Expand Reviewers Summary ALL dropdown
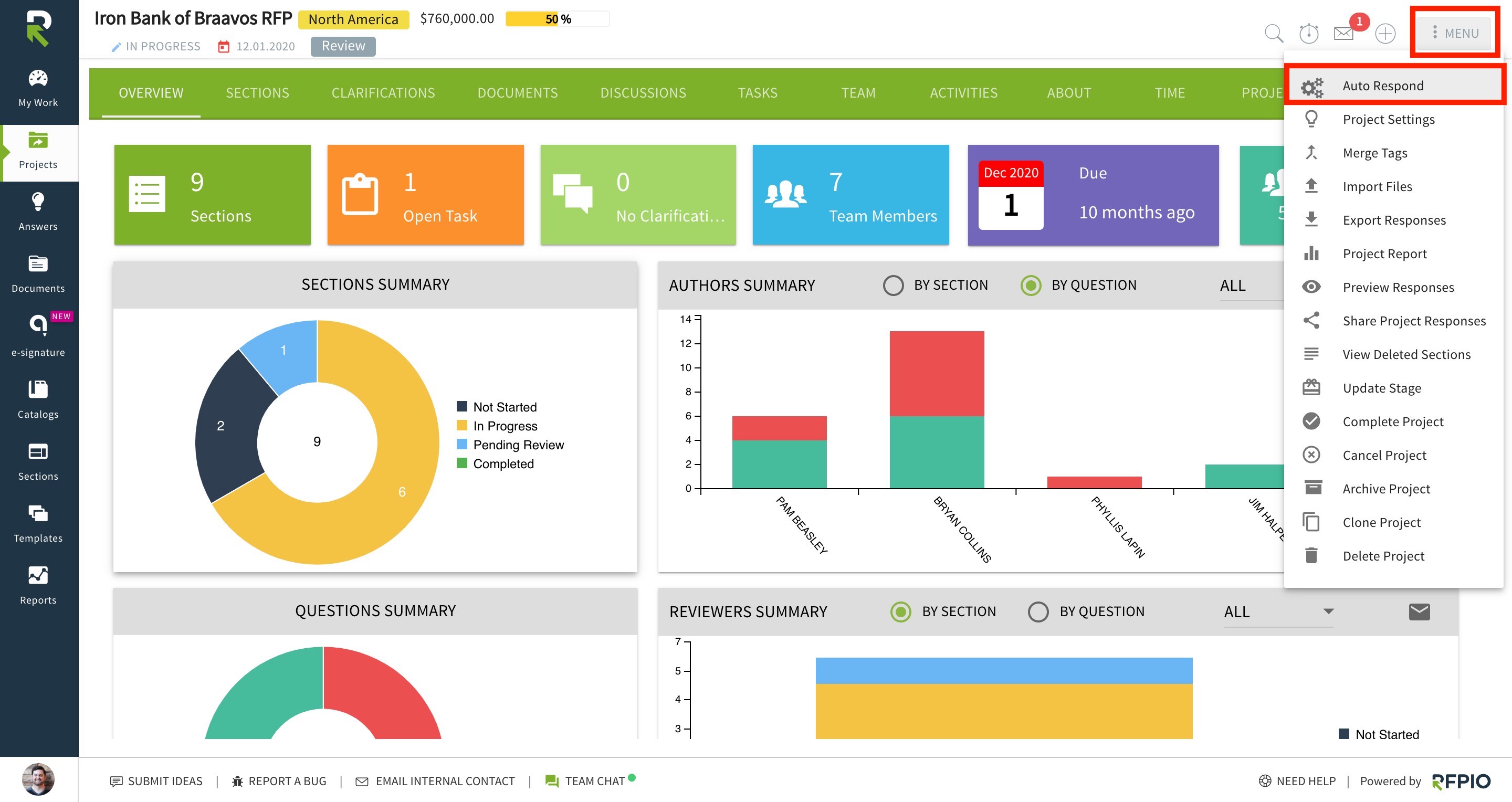1512x802 pixels. pyautogui.click(x=1278, y=611)
